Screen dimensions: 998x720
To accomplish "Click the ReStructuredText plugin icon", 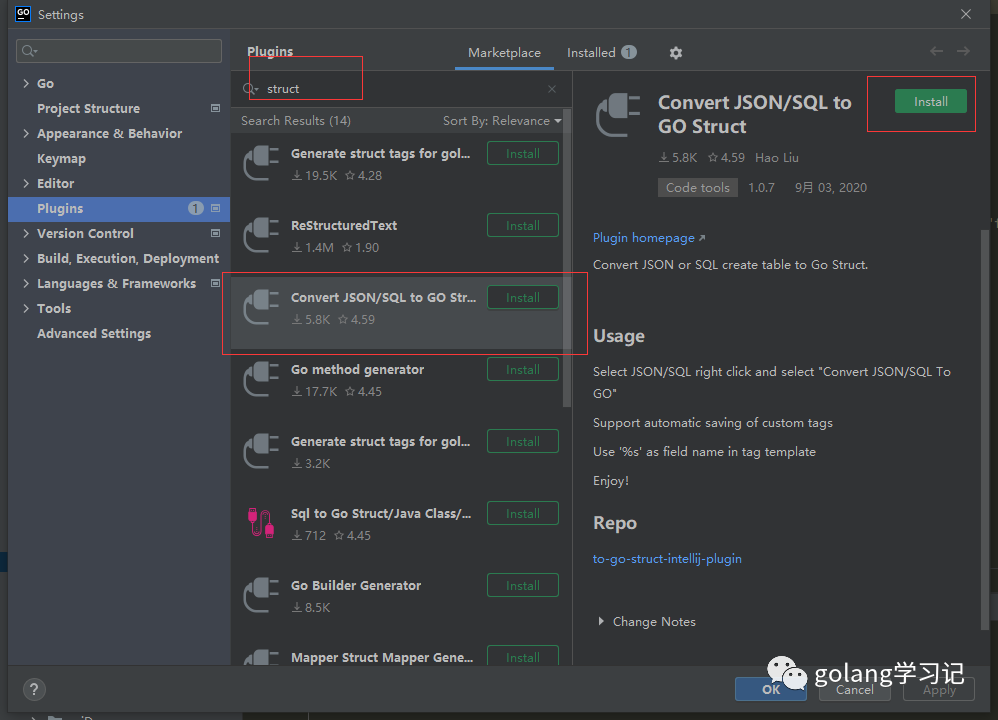I will click(261, 235).
